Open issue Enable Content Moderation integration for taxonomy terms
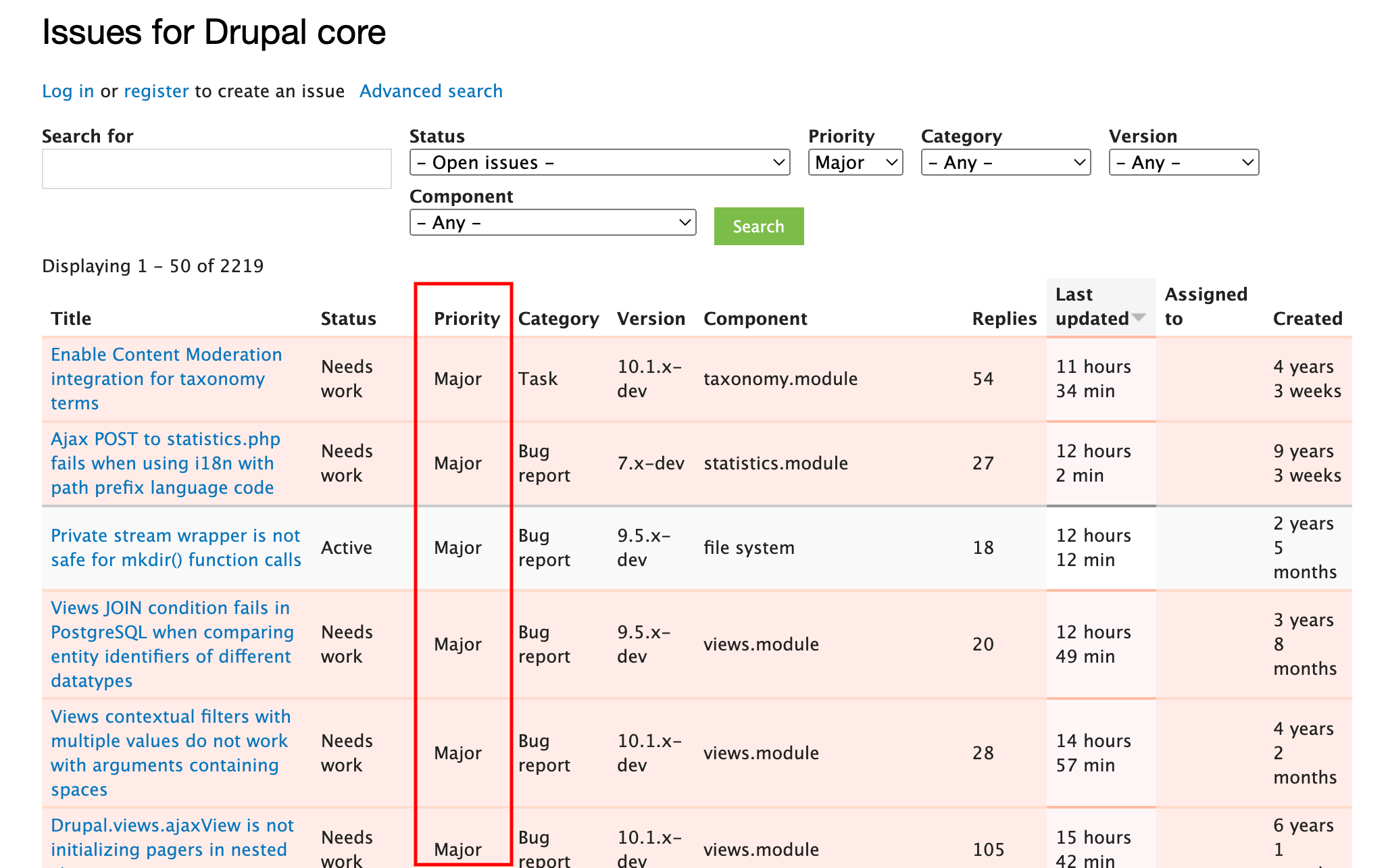The height and width of the screenshot is (868, 1388). [x=166, y=379]
